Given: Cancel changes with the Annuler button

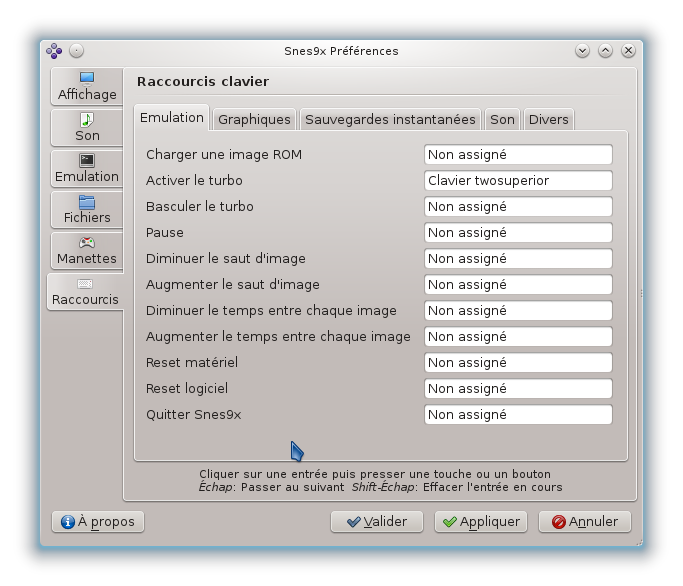Looking at the screenshot, I should click(585, 522).
